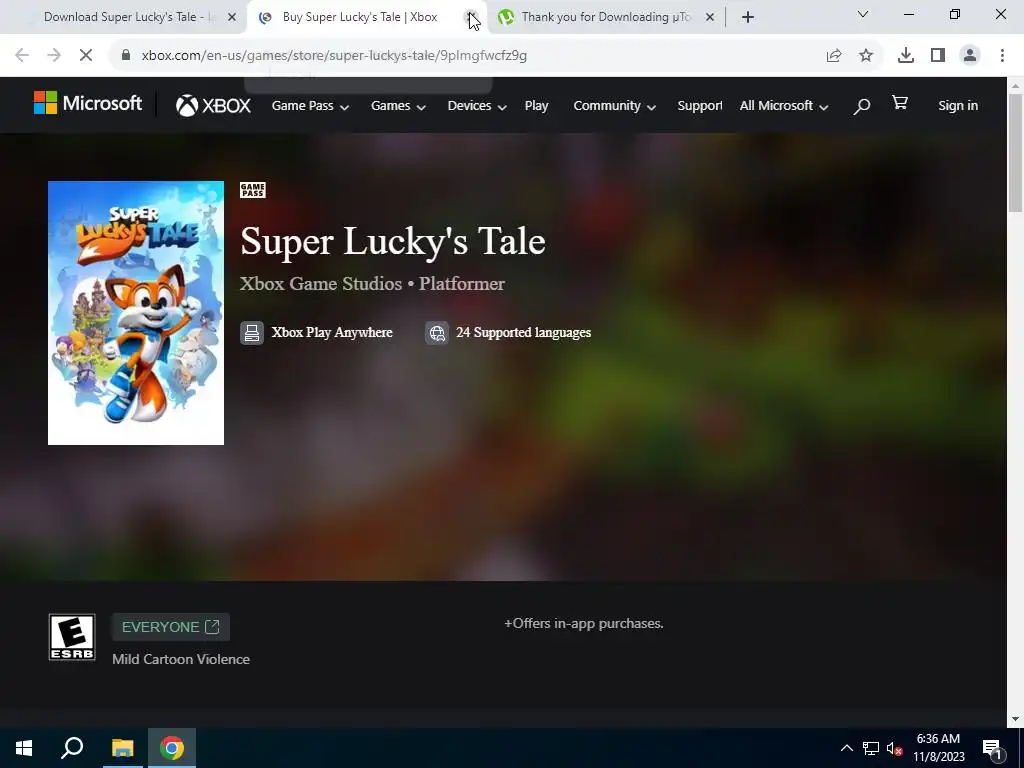Open Chrome three-dot menu
Image resolution: width=1024 pixels, height=768 pixels.
(x=1002, y=56)
